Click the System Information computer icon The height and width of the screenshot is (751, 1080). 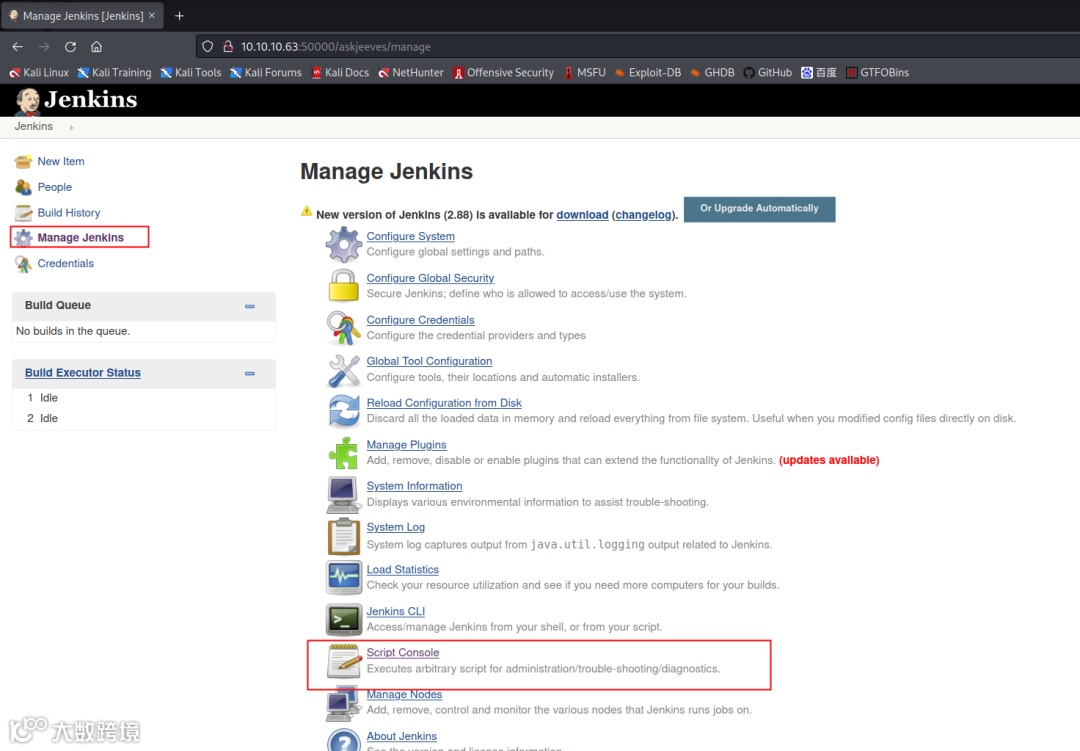tap(342, 495)
